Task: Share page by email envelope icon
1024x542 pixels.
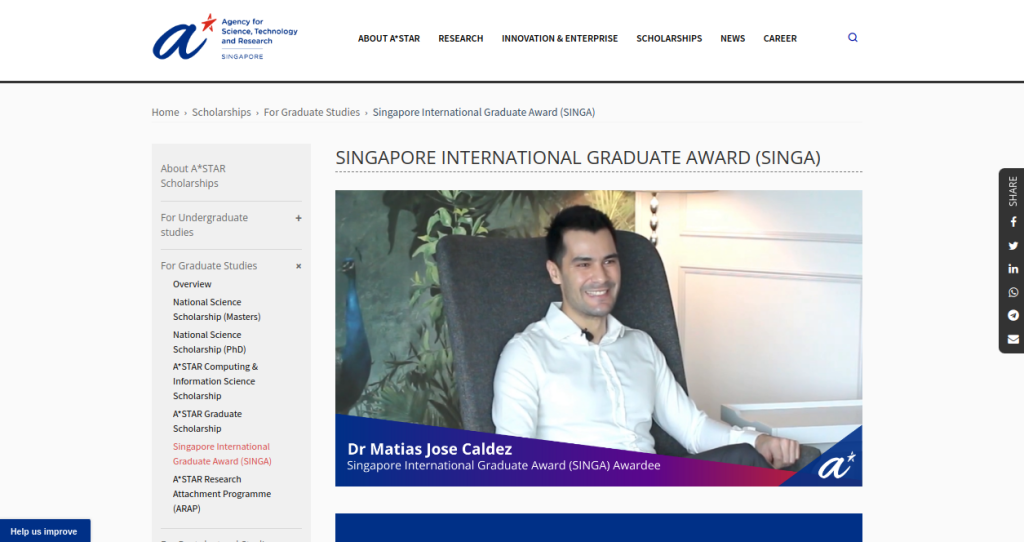Action: tap(1013, 339)
